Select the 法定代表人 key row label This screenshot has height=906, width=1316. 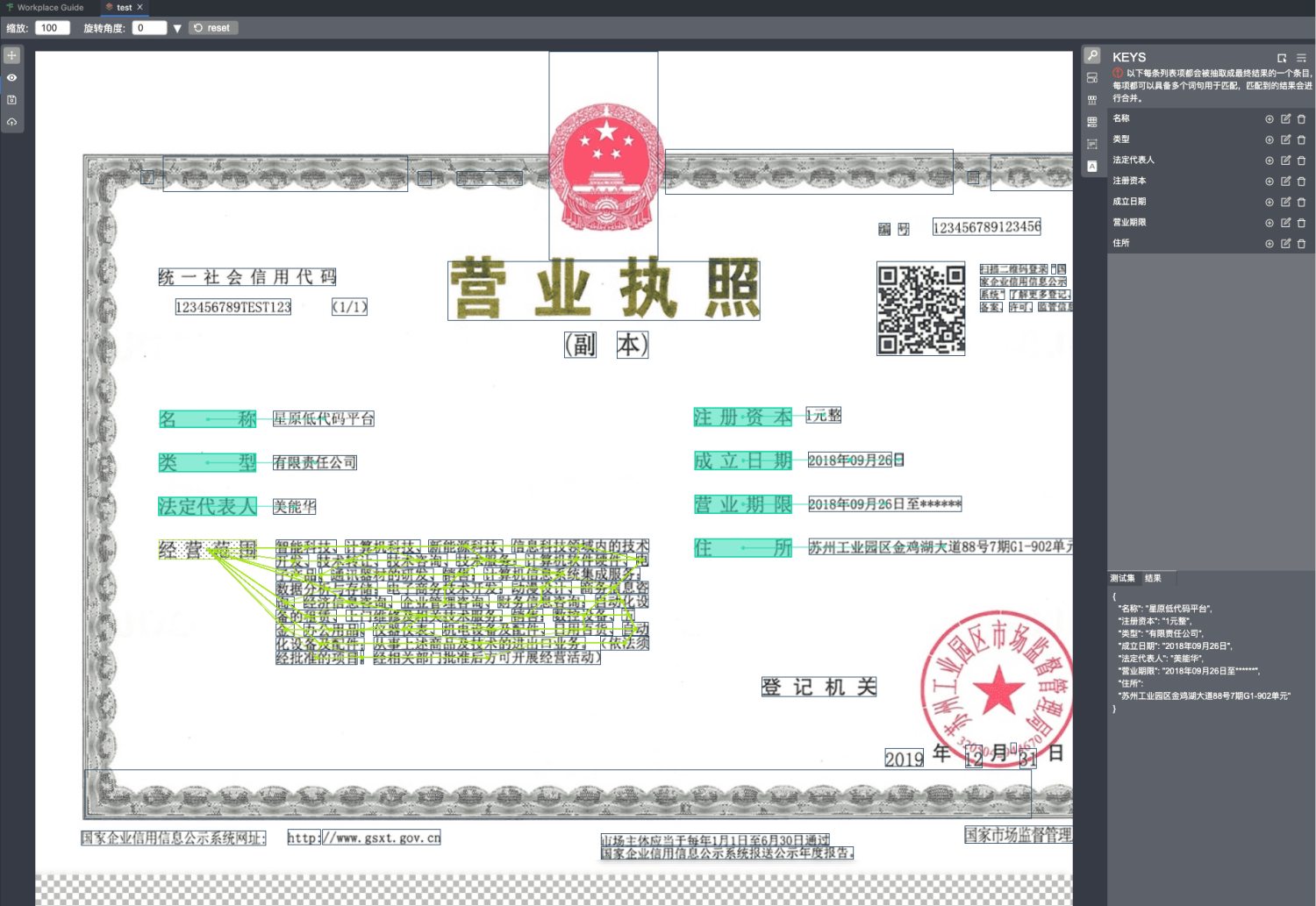(x=1134, y=161)
